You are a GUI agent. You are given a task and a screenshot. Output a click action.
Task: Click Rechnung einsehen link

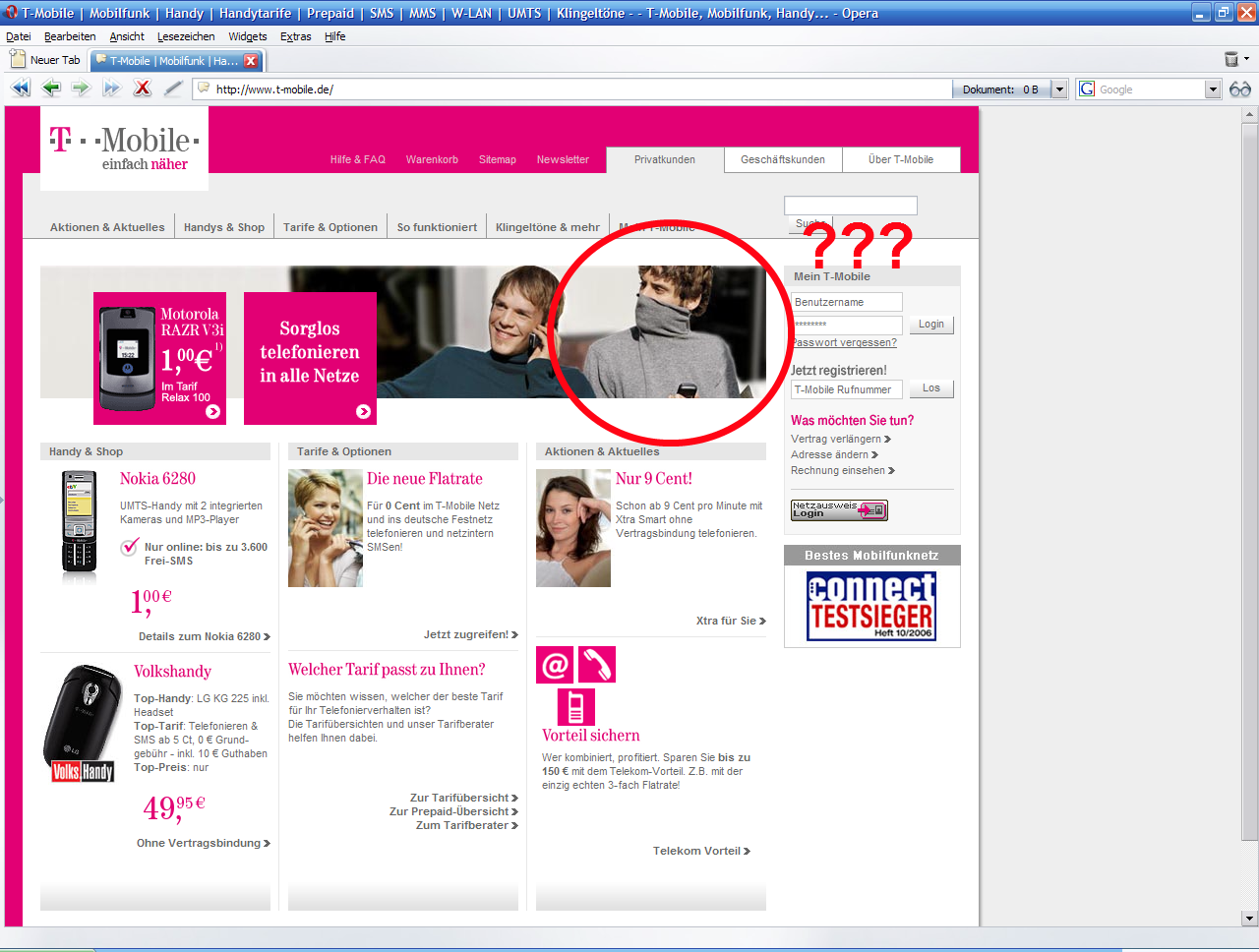[843, 470]
